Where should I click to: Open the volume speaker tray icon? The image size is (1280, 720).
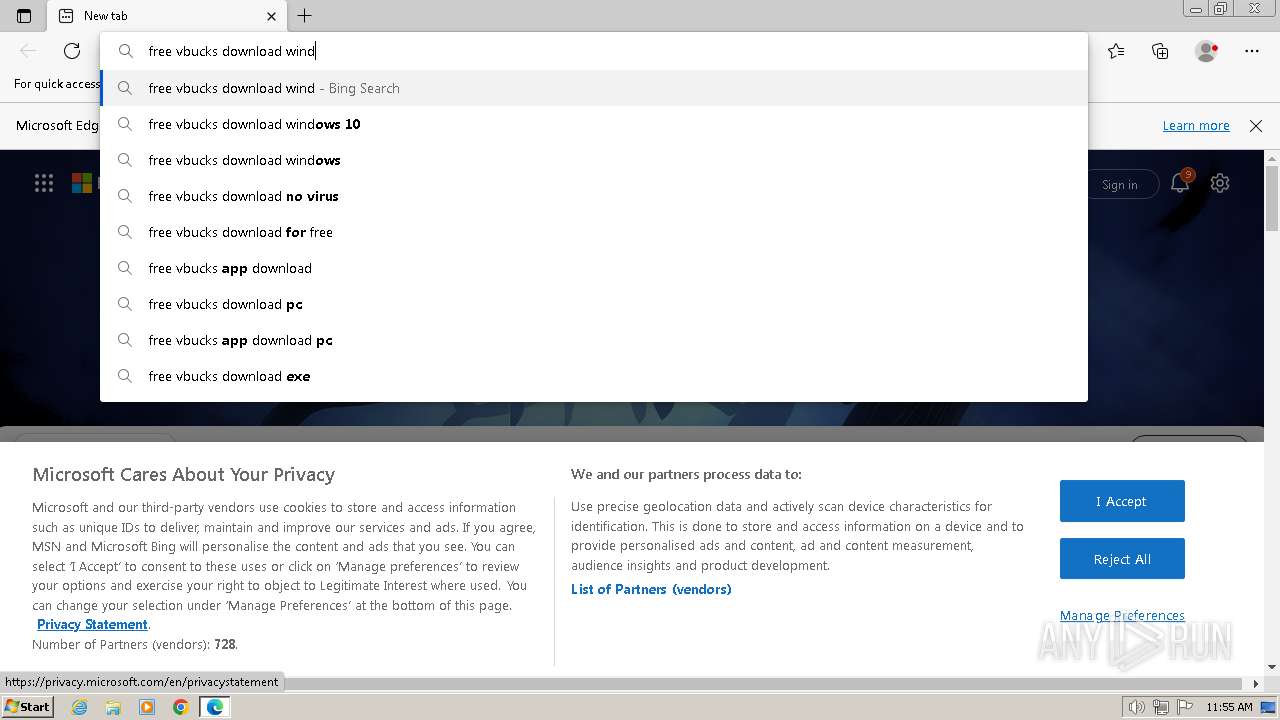pos(1137,707)
